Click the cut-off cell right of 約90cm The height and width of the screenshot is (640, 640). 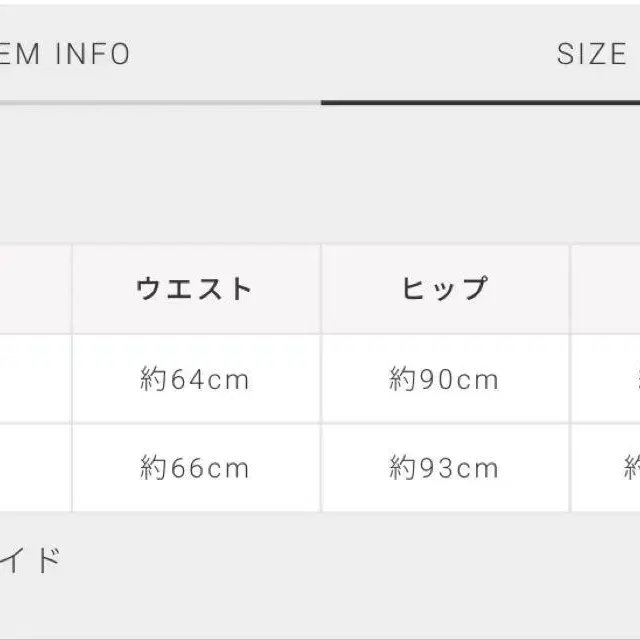[x=606, y=379]
